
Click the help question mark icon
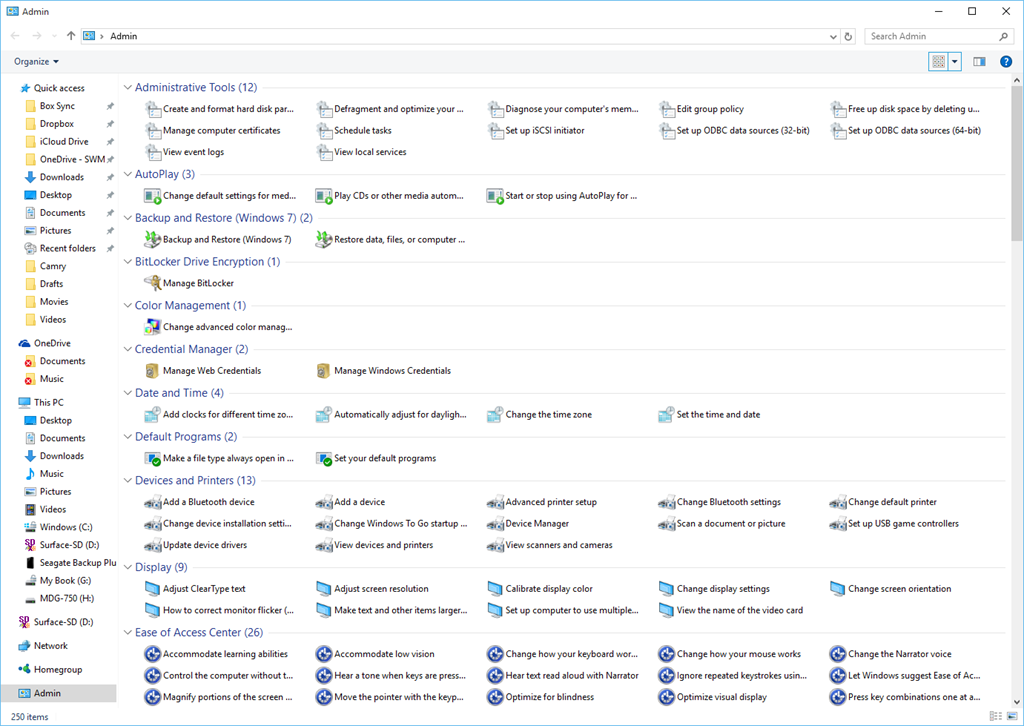[1006, 62]
